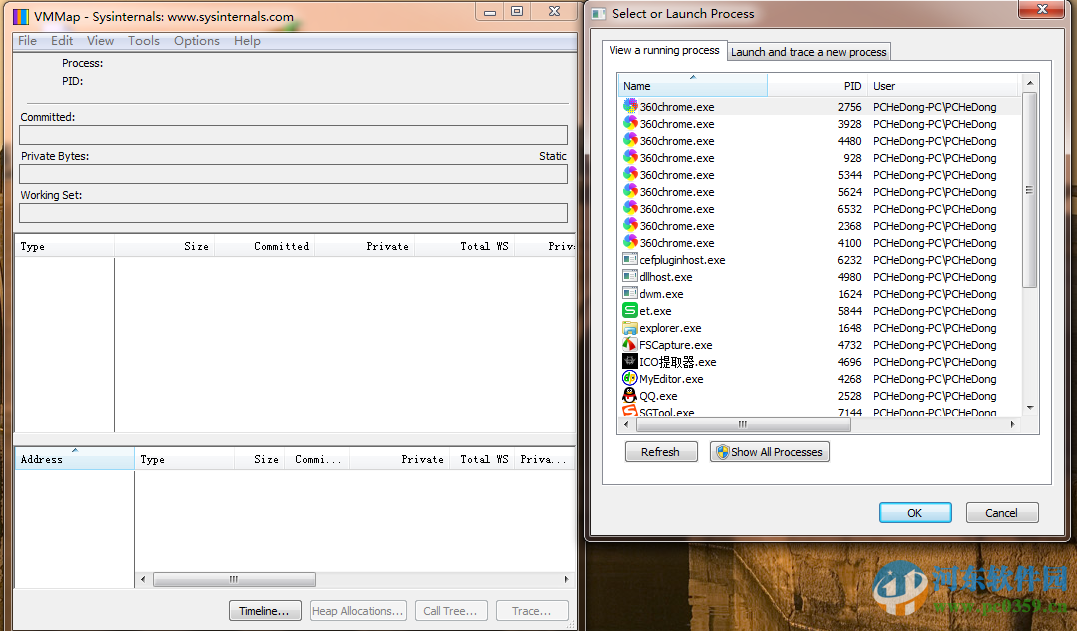Click the ICO提取器.exe icon
The image size is (1077, 631).
coord(630,361)
